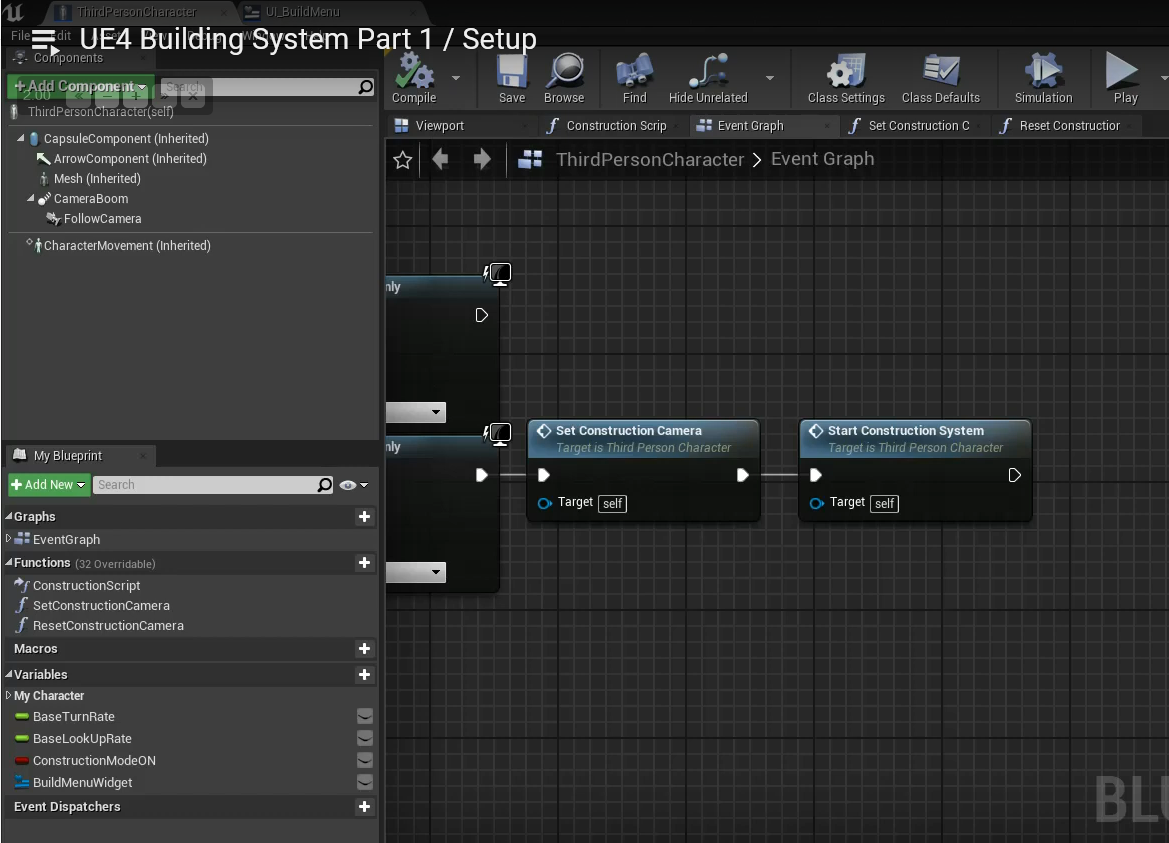Click ThirdPersonCharacter in the breadcrumb path
Image resolution: width=1169 pixels, height=843 pixels.
click(649, 160)
